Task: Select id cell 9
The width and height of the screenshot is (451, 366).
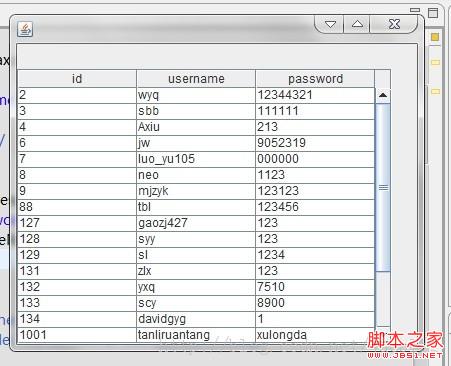Action: coord(77,191)
